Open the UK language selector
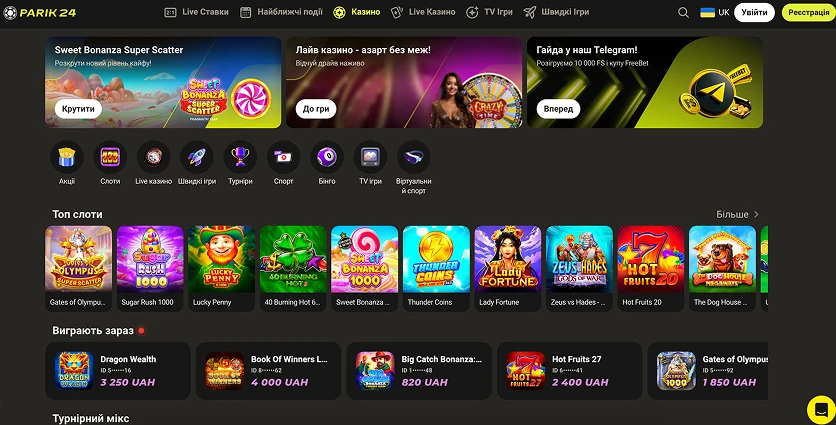The width and height of the screenshot is (836, 425). coord(714,12)
